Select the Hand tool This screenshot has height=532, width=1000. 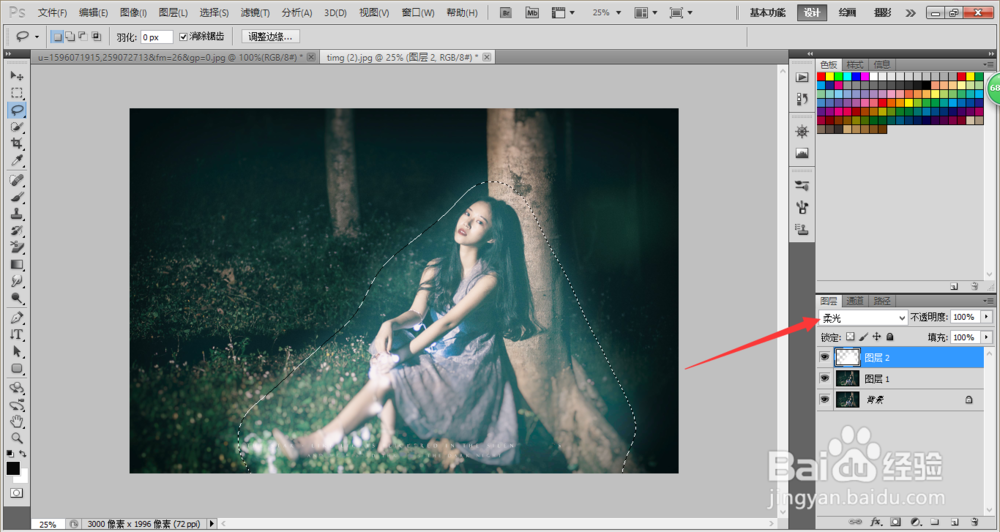pyautogui.click(x=17, y=421)
